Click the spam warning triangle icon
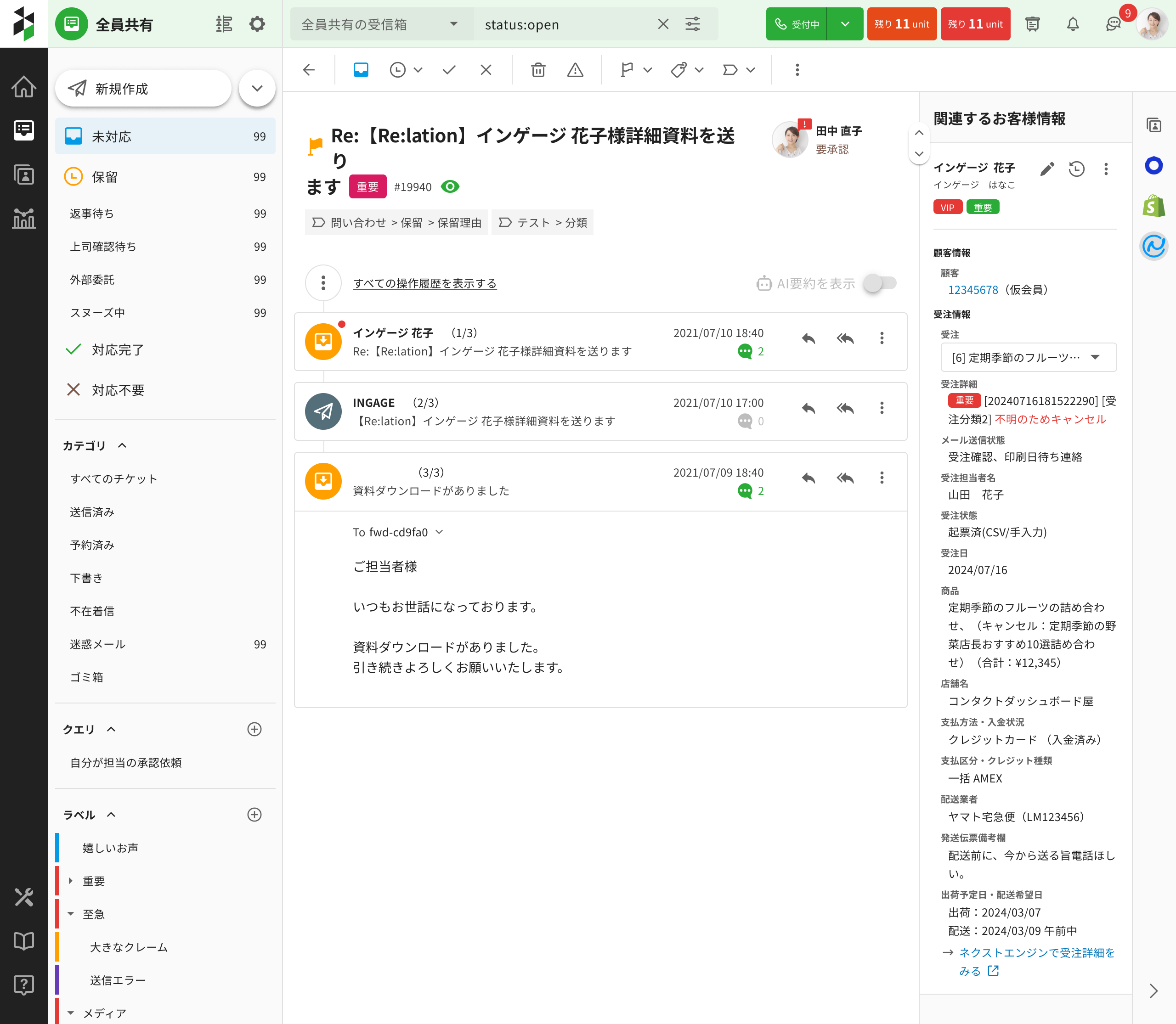 pos(575,70)
